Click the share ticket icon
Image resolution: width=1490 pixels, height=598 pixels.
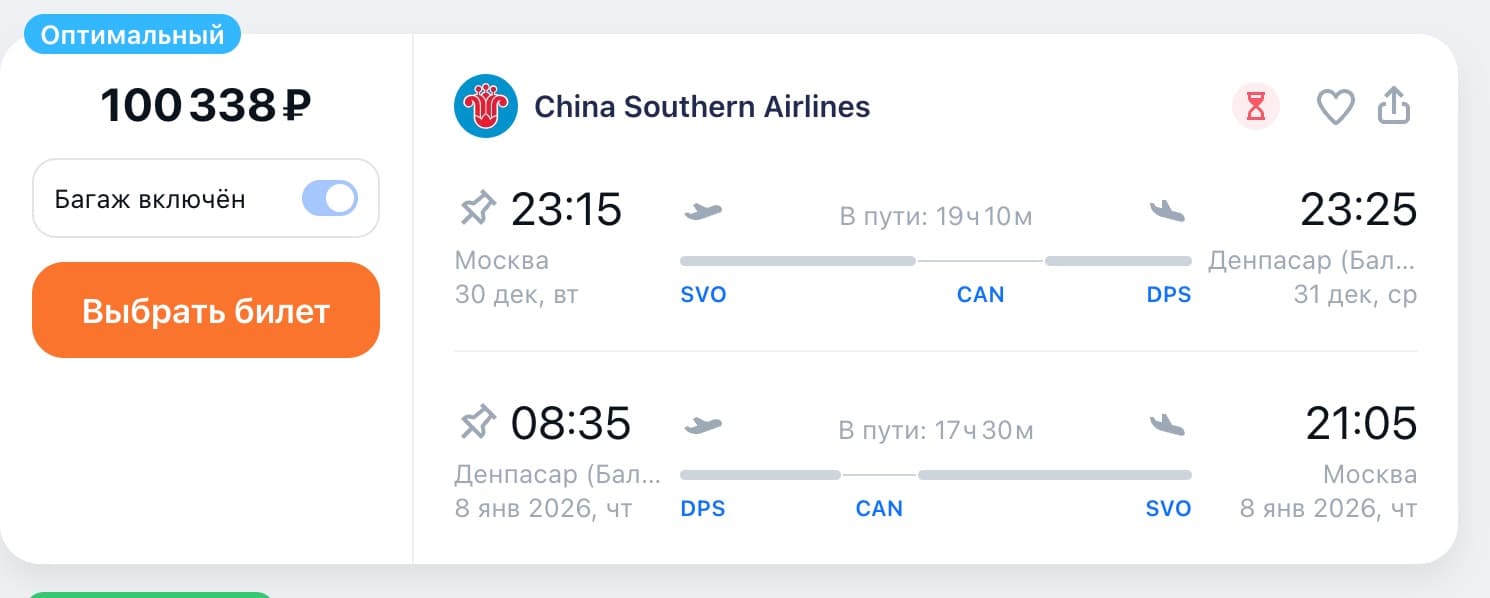coord(1394,105)
